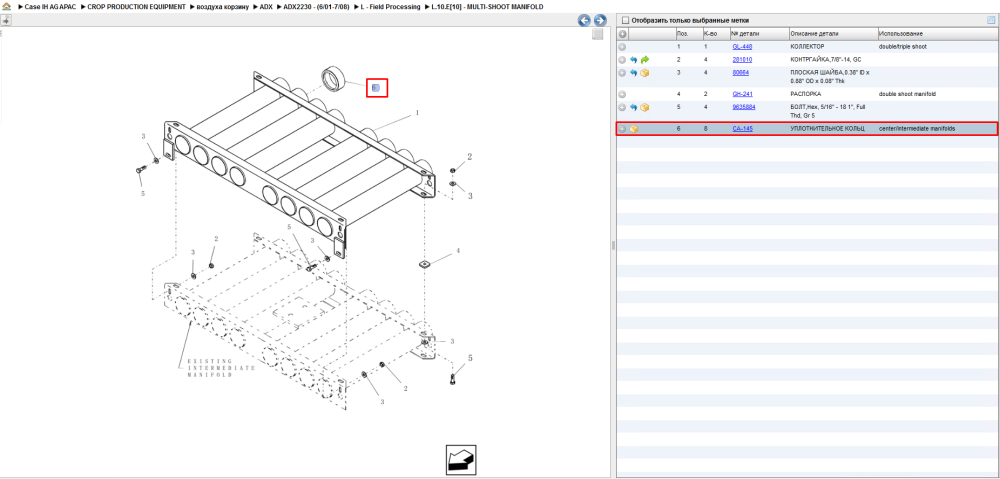Click the 'К-во' column header
Viewport: 1000px width, 479px height.
click(716, 33)
